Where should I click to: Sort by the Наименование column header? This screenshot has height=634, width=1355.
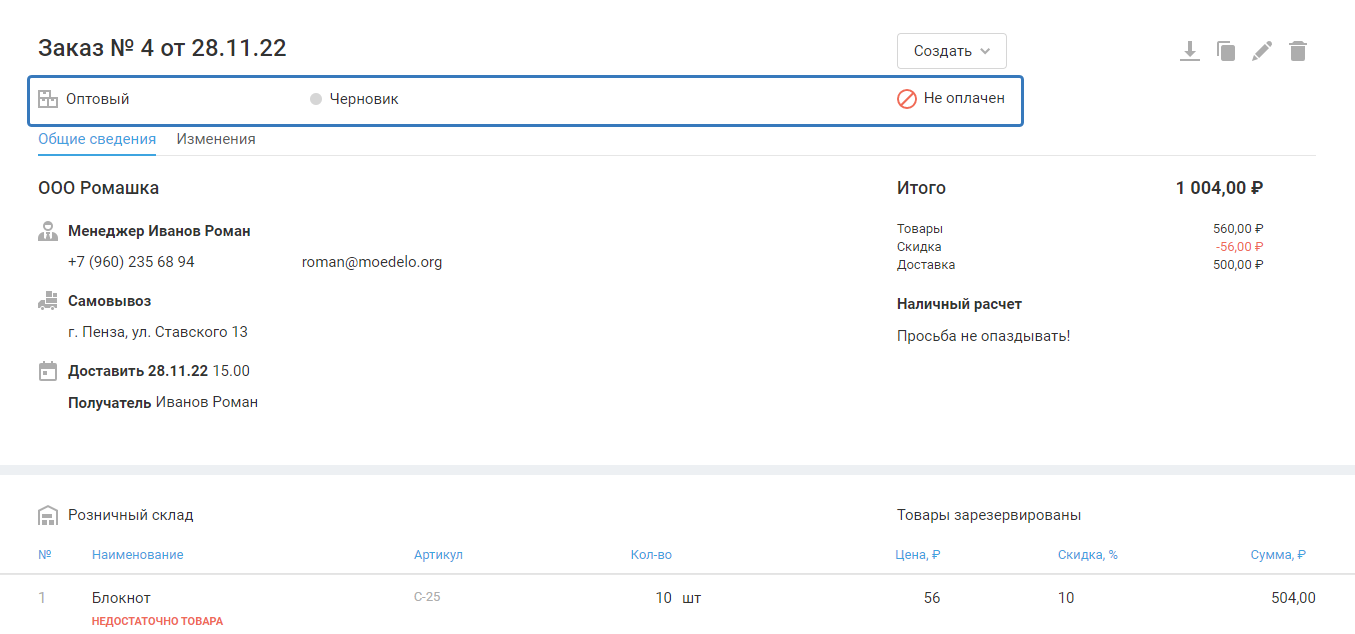(x=138, y=555)
